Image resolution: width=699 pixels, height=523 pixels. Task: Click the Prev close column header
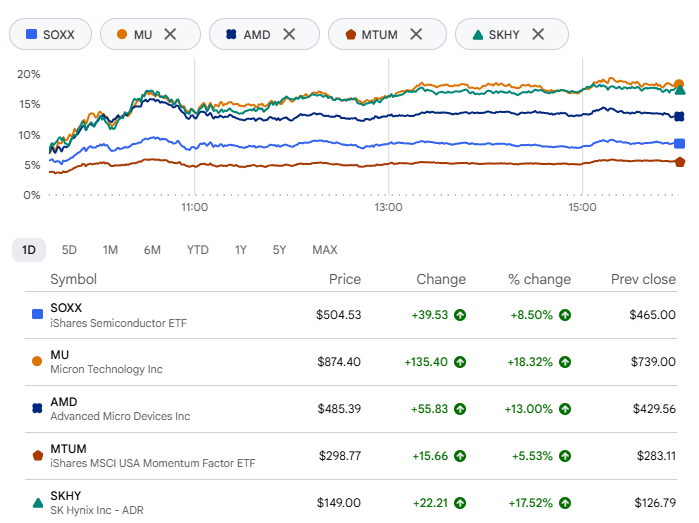click(x=643, y=279)
